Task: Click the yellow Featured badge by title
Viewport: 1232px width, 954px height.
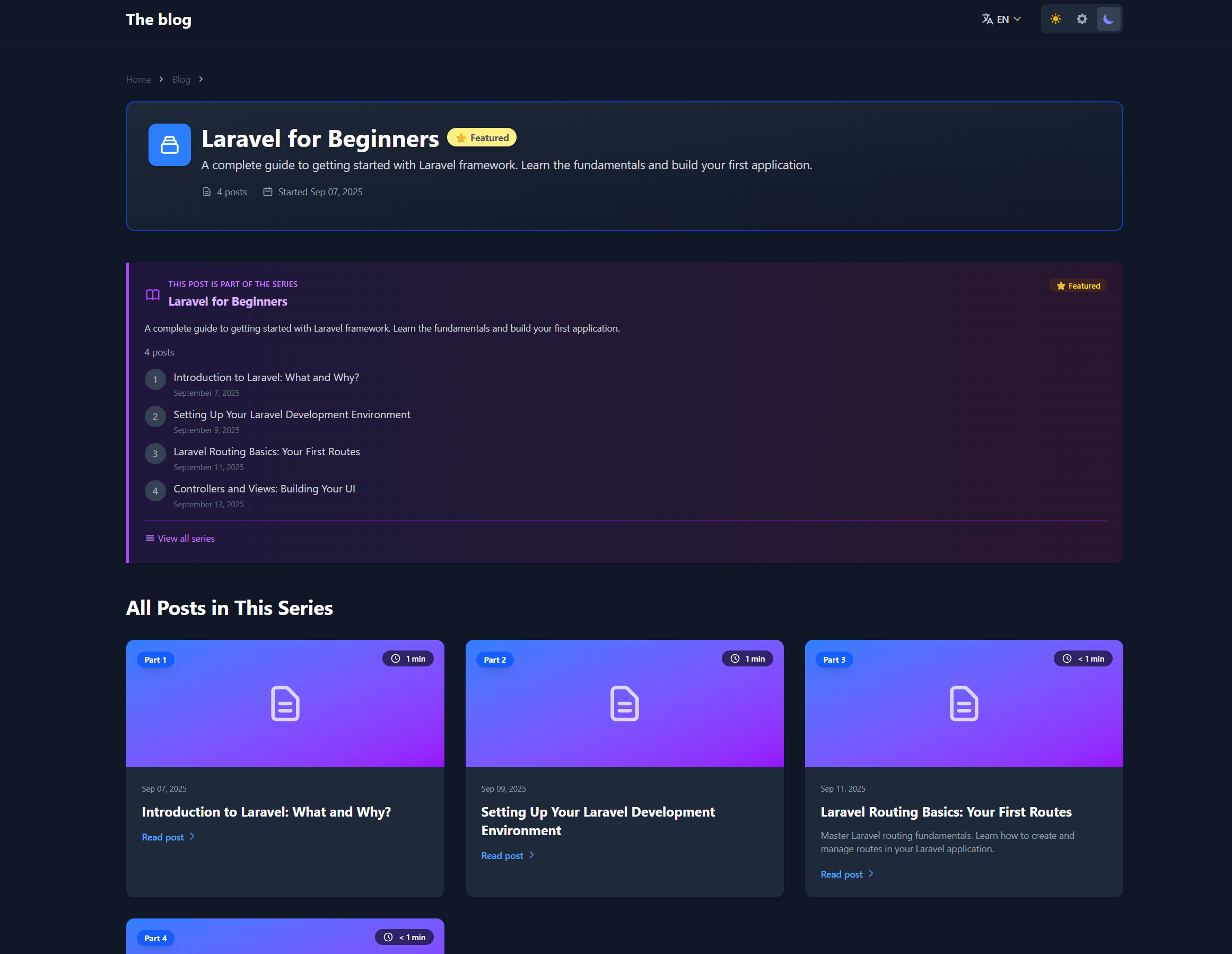Action: (482, 138)
